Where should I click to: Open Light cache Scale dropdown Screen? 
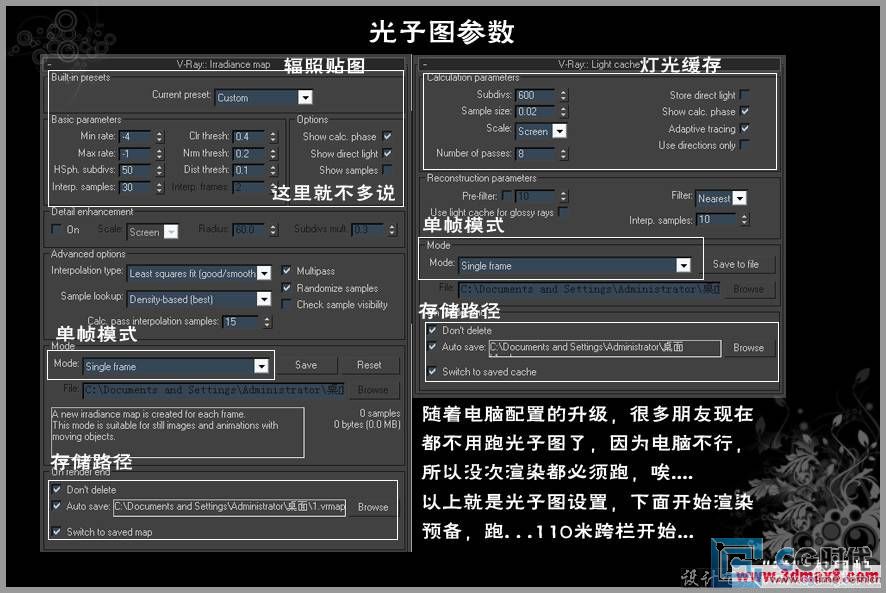point(541,131)
